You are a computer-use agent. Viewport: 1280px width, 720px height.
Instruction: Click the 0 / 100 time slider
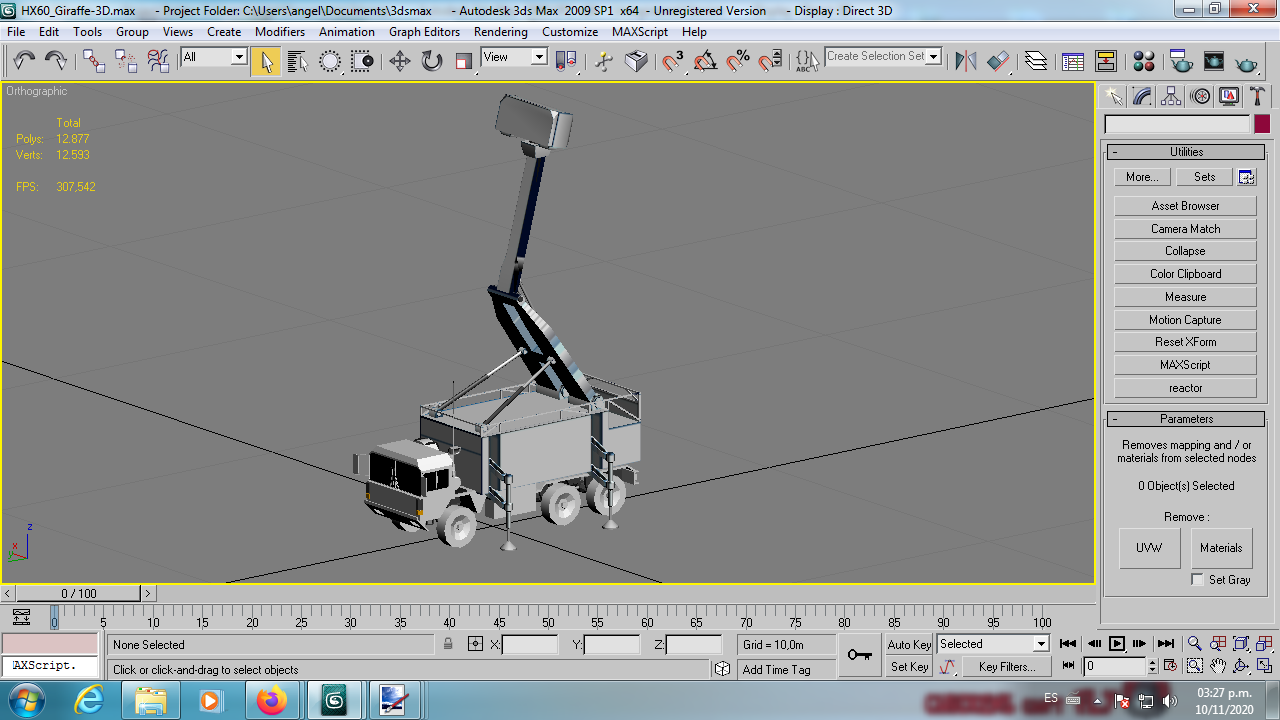79,593
